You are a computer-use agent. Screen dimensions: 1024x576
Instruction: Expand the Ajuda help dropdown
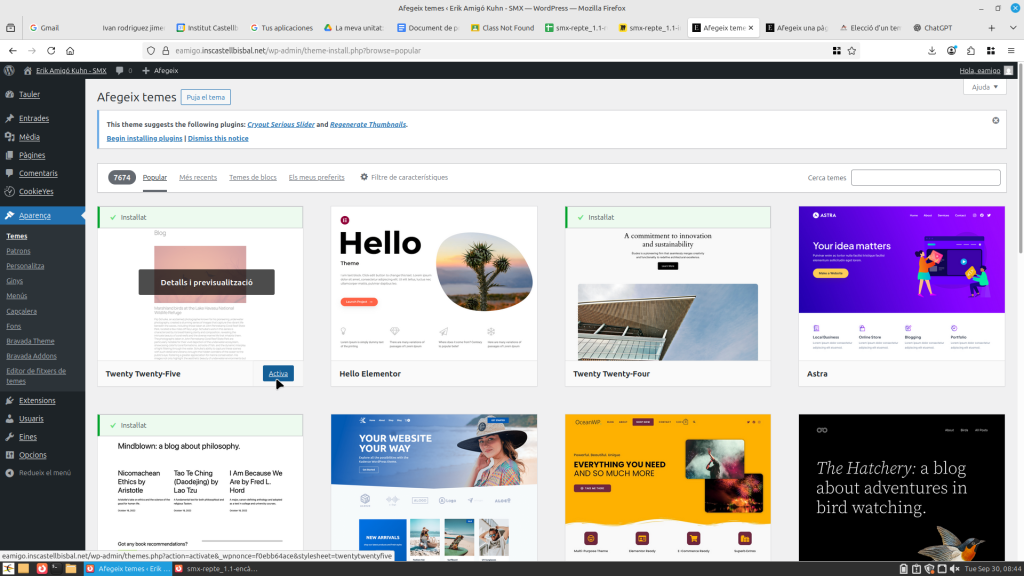tap(984, 87)
